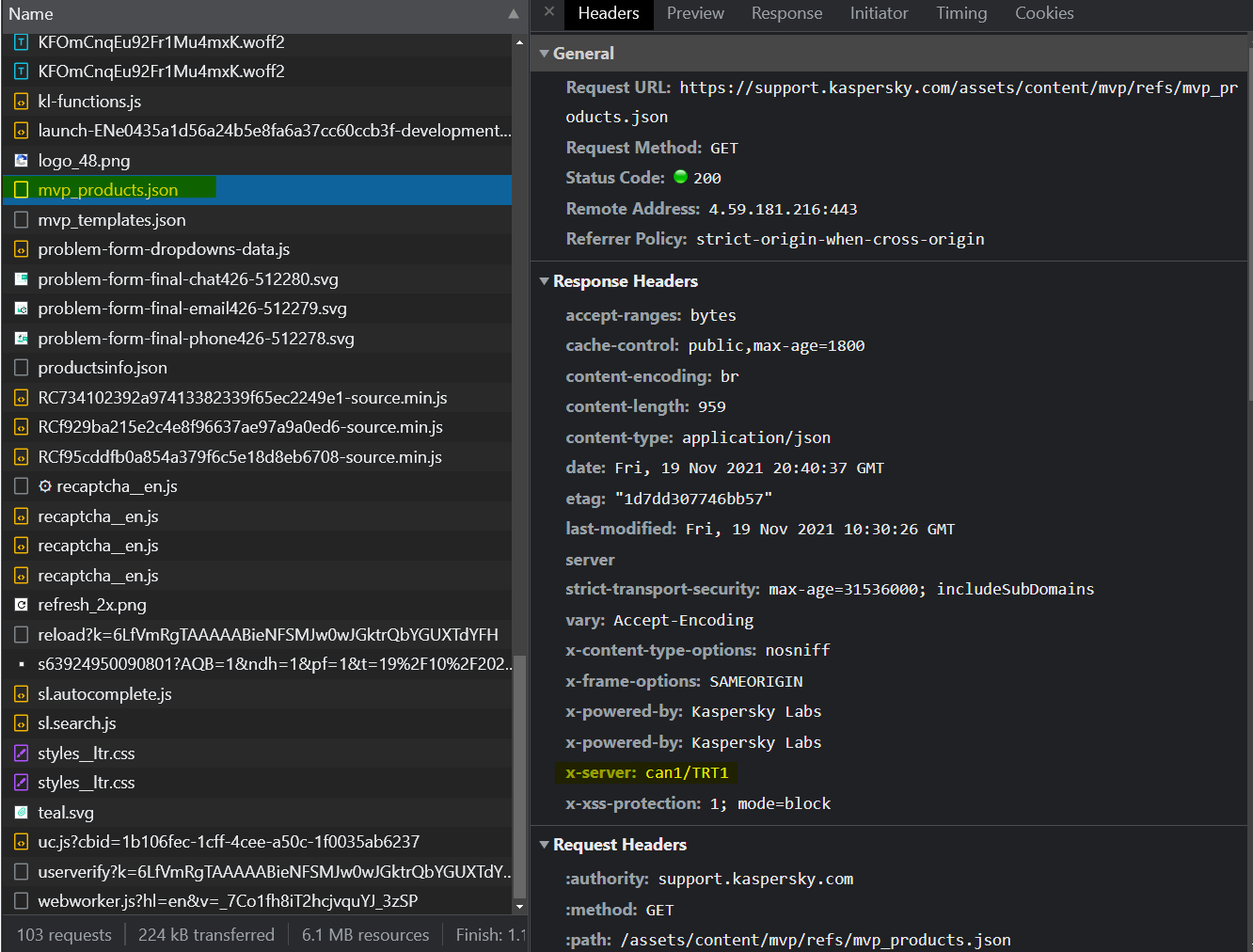Click the sl.autocomplete.js script icon
This screenshot has height=952, width=1253.
21,694
